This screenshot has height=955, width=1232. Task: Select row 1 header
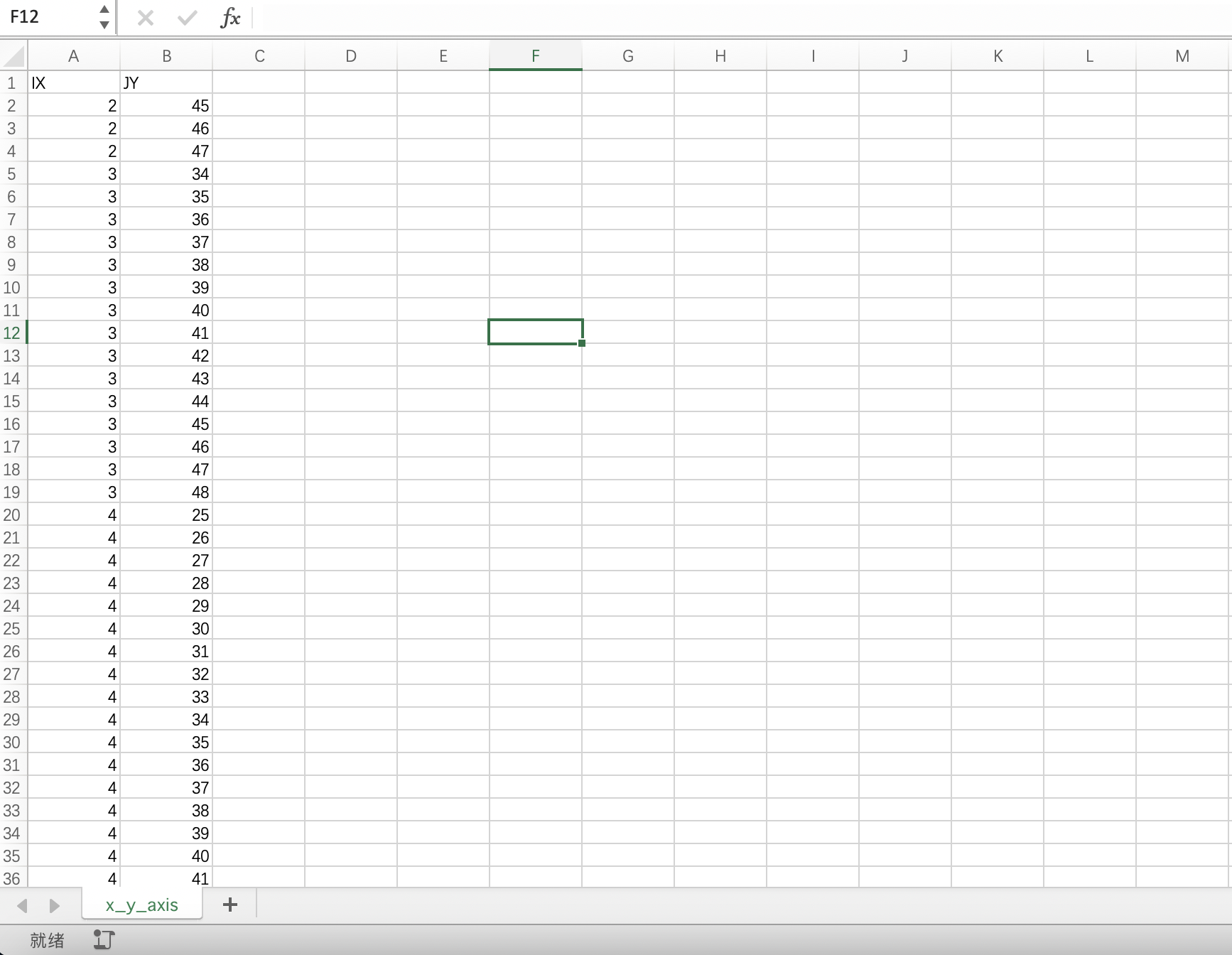click(x=13, y=82)
